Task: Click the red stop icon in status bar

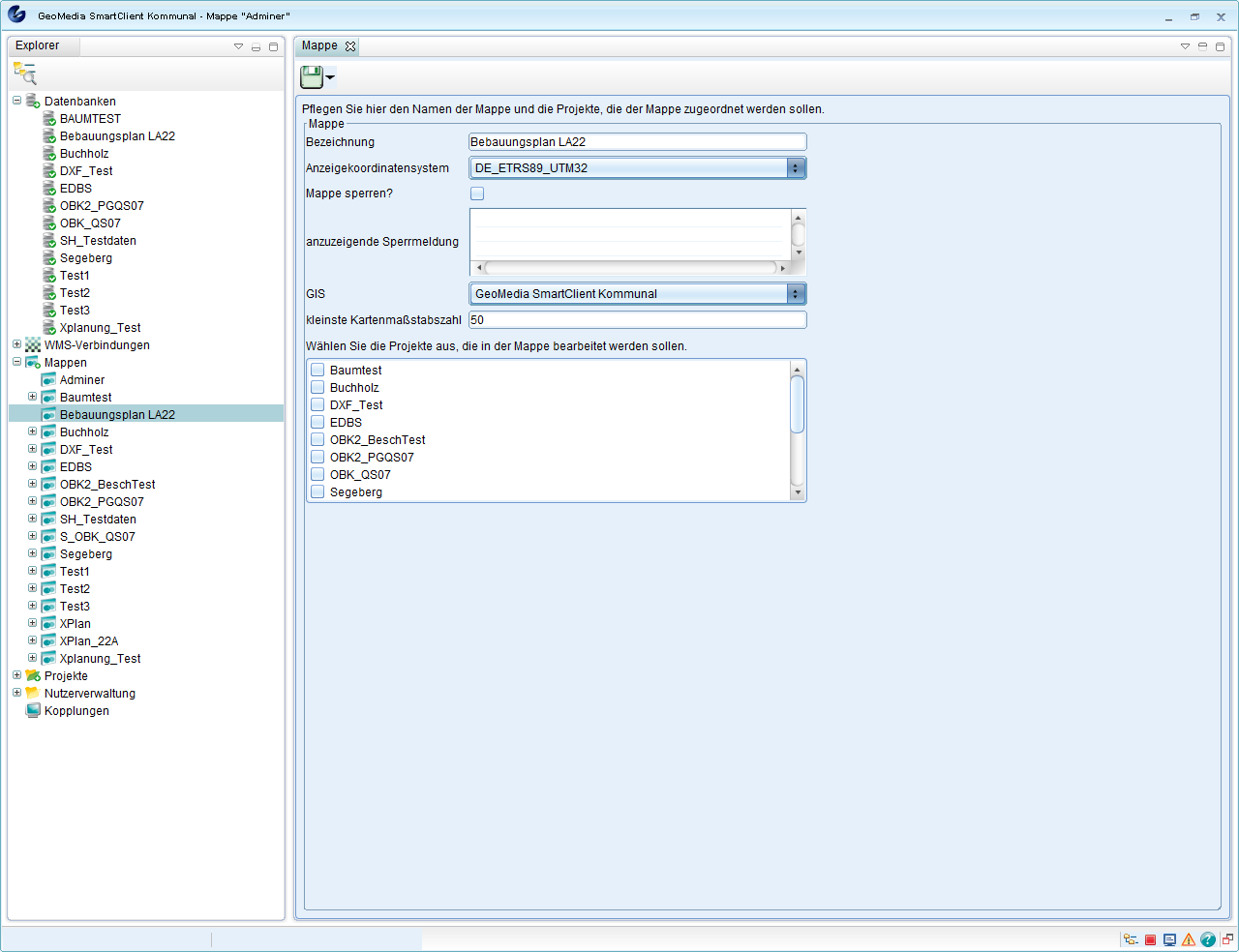Action: (1150, 939)
